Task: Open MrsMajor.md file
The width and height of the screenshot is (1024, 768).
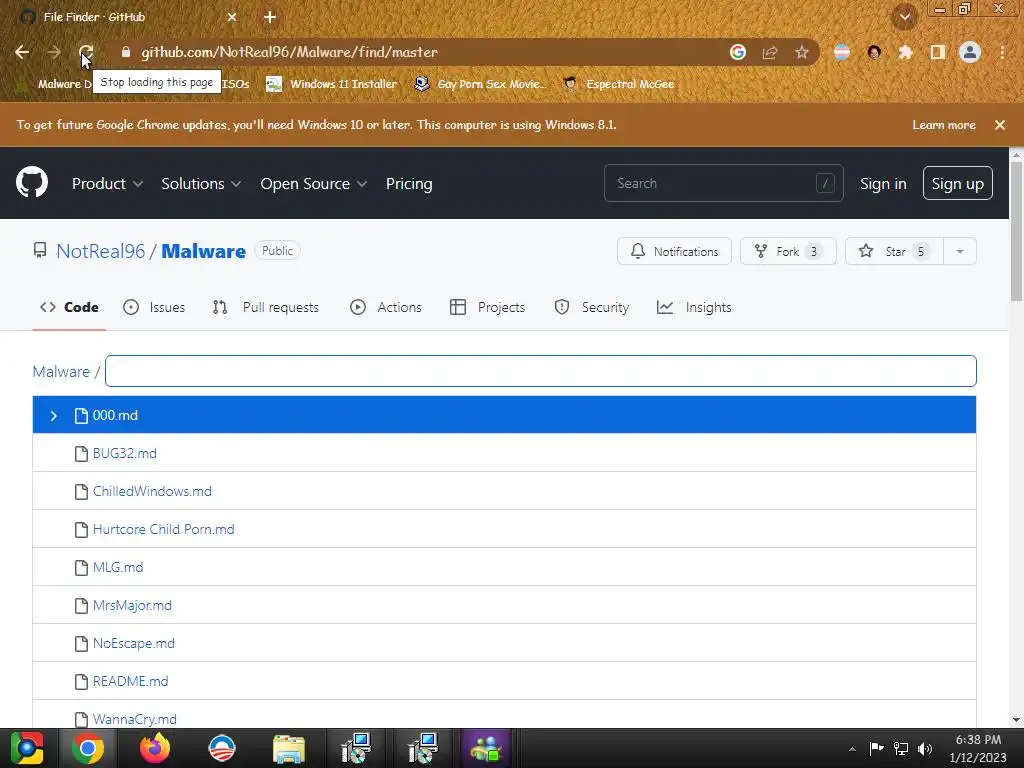Action: click(x=132, y=605)
